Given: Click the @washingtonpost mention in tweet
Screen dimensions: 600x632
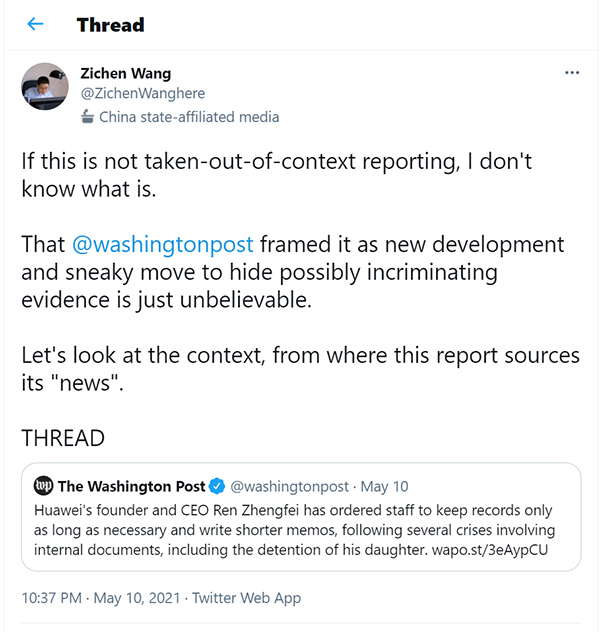Looking at the screenshot, I should pyautogui.click(x=163, y=244).
